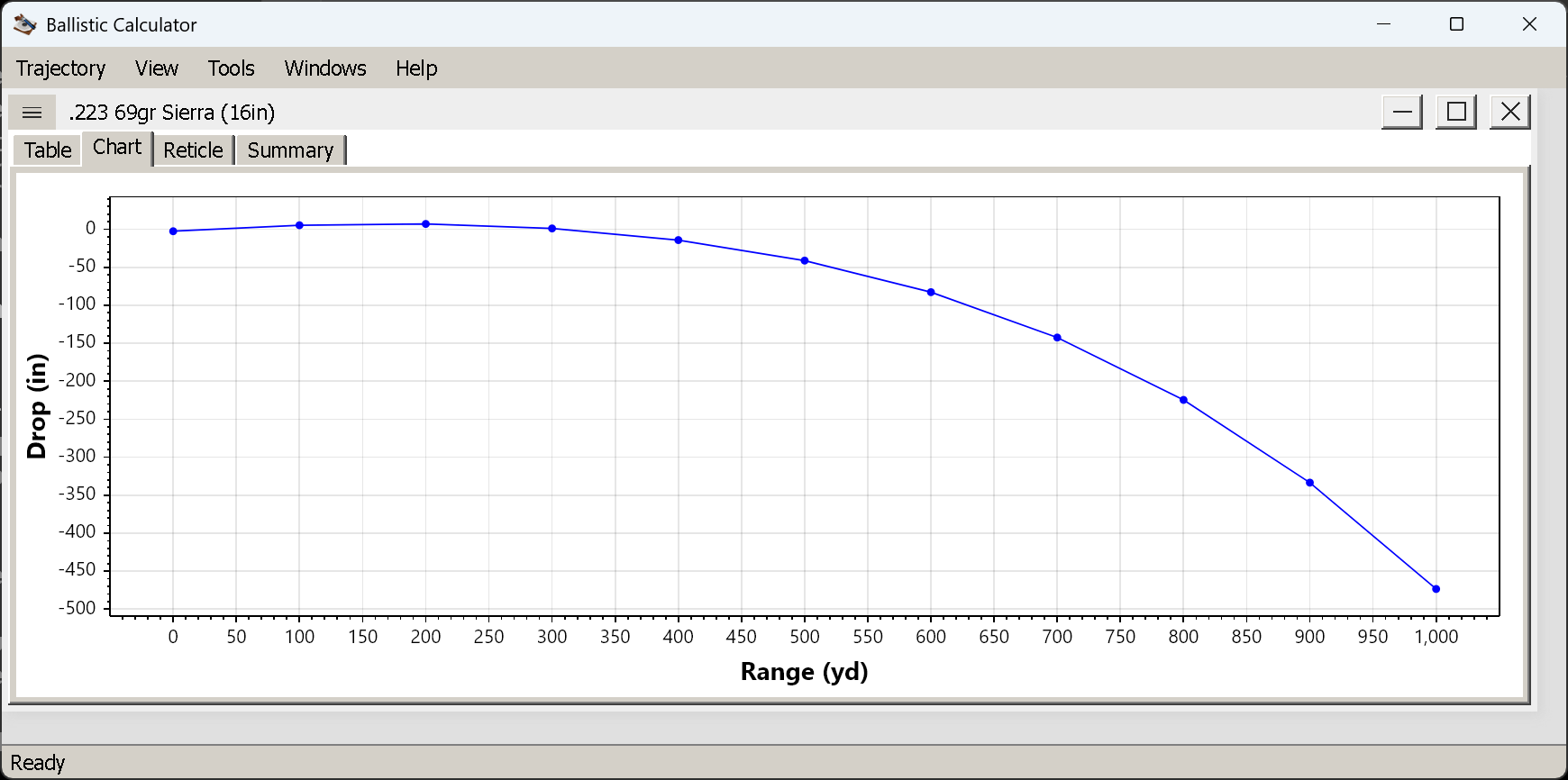
Task: Open the Help menu
Action: tap(416, 68)
